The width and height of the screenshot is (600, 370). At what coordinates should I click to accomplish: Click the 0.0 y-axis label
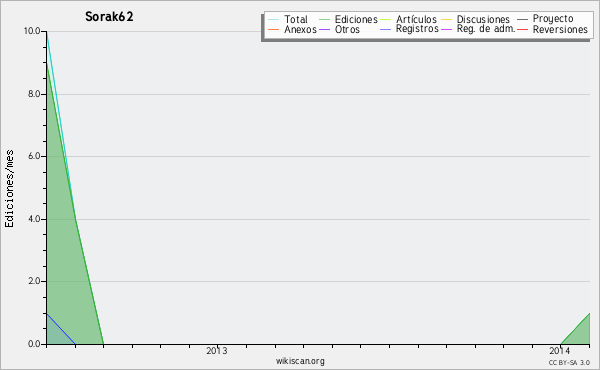pos(34,344)
